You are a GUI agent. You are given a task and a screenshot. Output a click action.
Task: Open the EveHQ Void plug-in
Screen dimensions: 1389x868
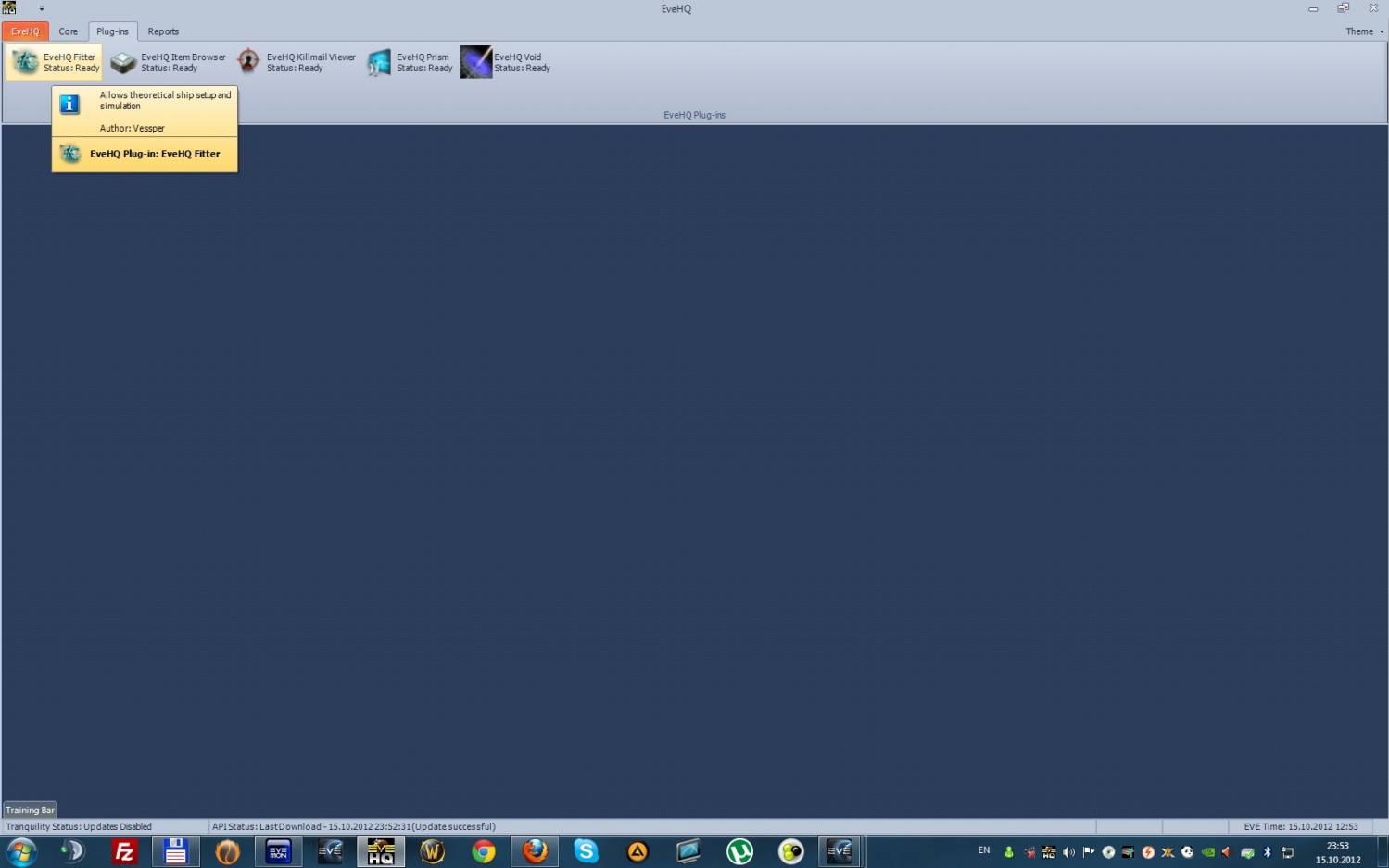pos(505,62)
